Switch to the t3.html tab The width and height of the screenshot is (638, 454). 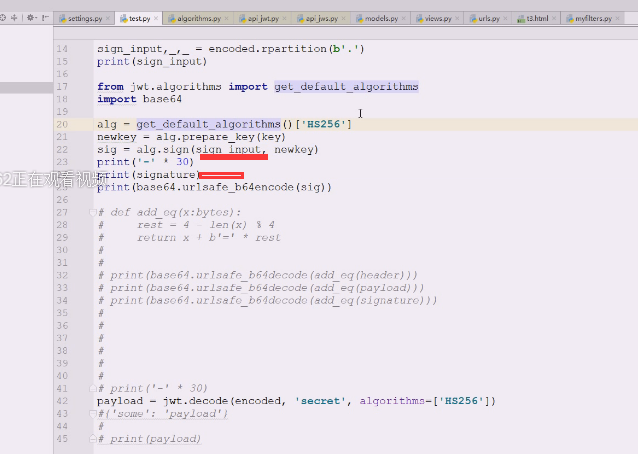pyautogui.click(x=537, y=18)
